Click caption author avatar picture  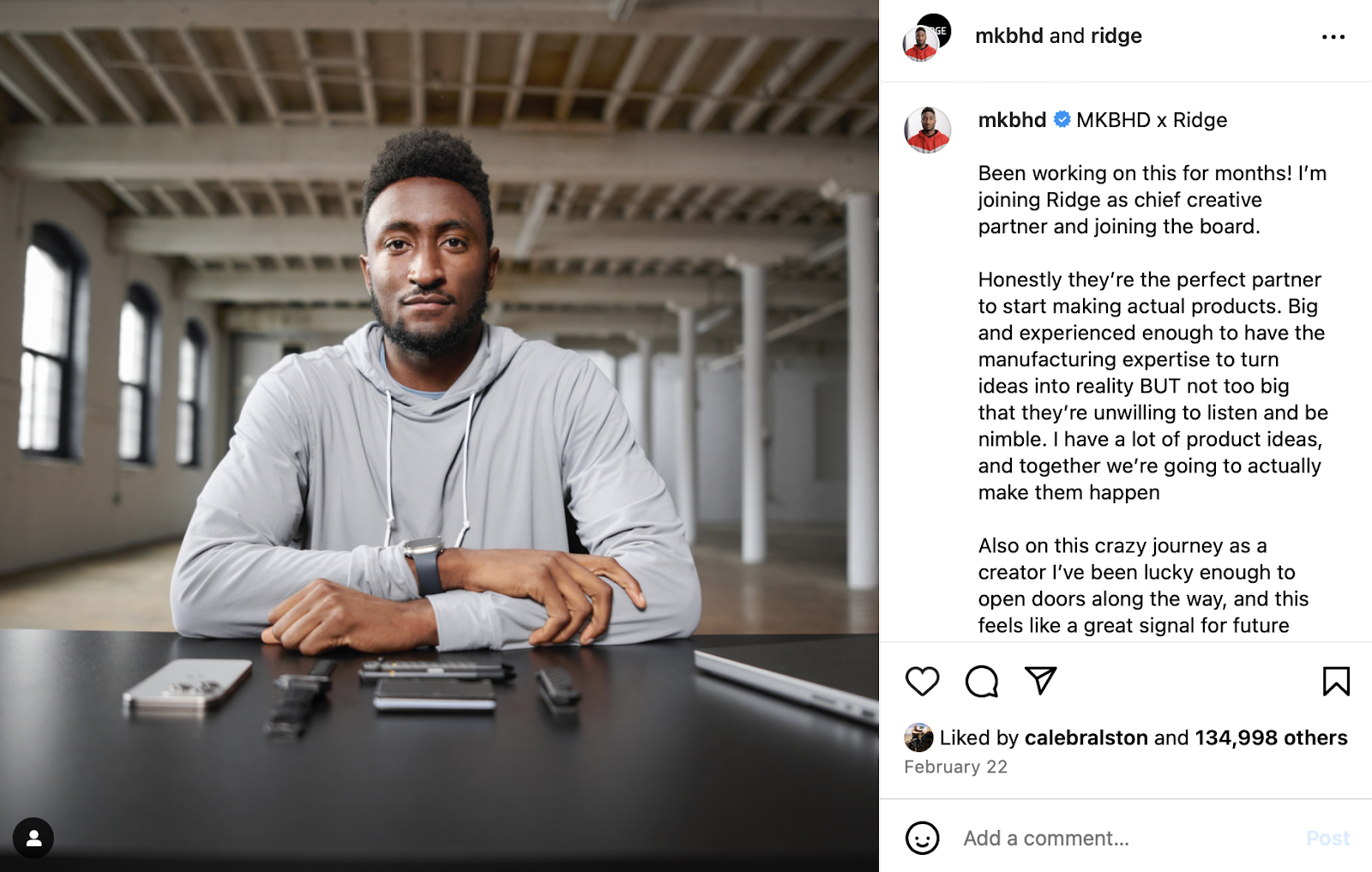(x=927, y=130)
